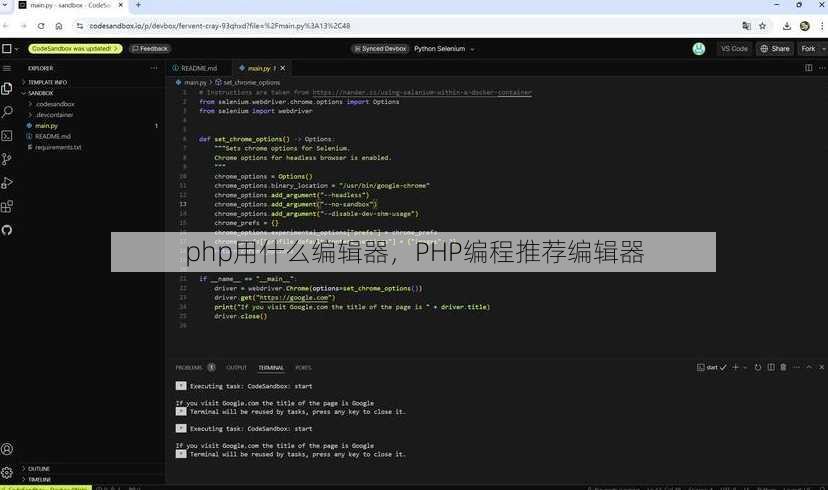
Task: Open main.py in the file tree
Action: click(46, 126)
